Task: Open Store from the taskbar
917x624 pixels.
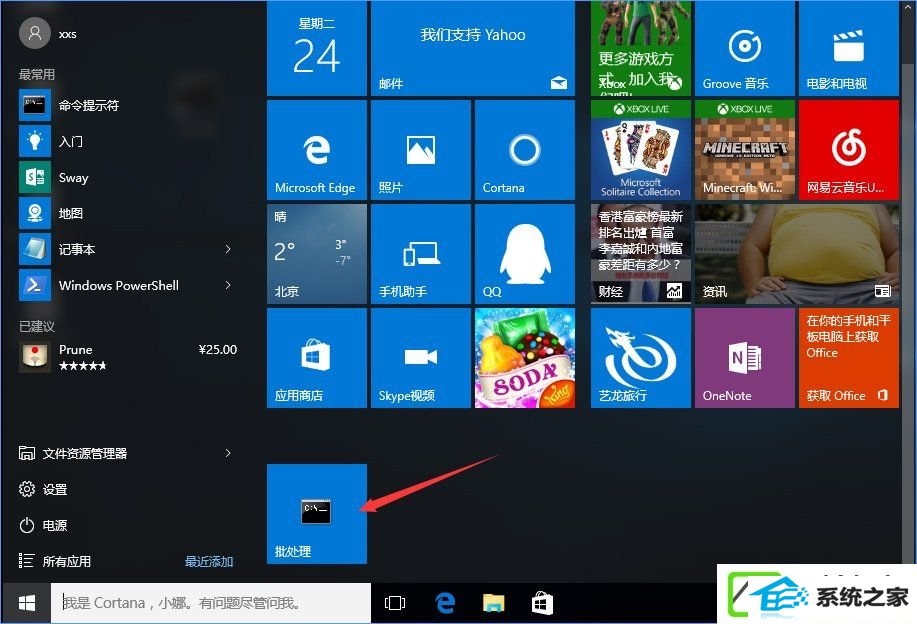Action: click(542, 603)
